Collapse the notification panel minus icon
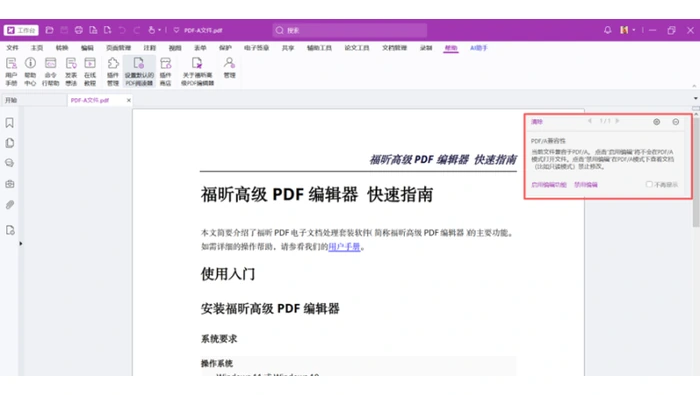Screen dimensions: 700x395 676,122
